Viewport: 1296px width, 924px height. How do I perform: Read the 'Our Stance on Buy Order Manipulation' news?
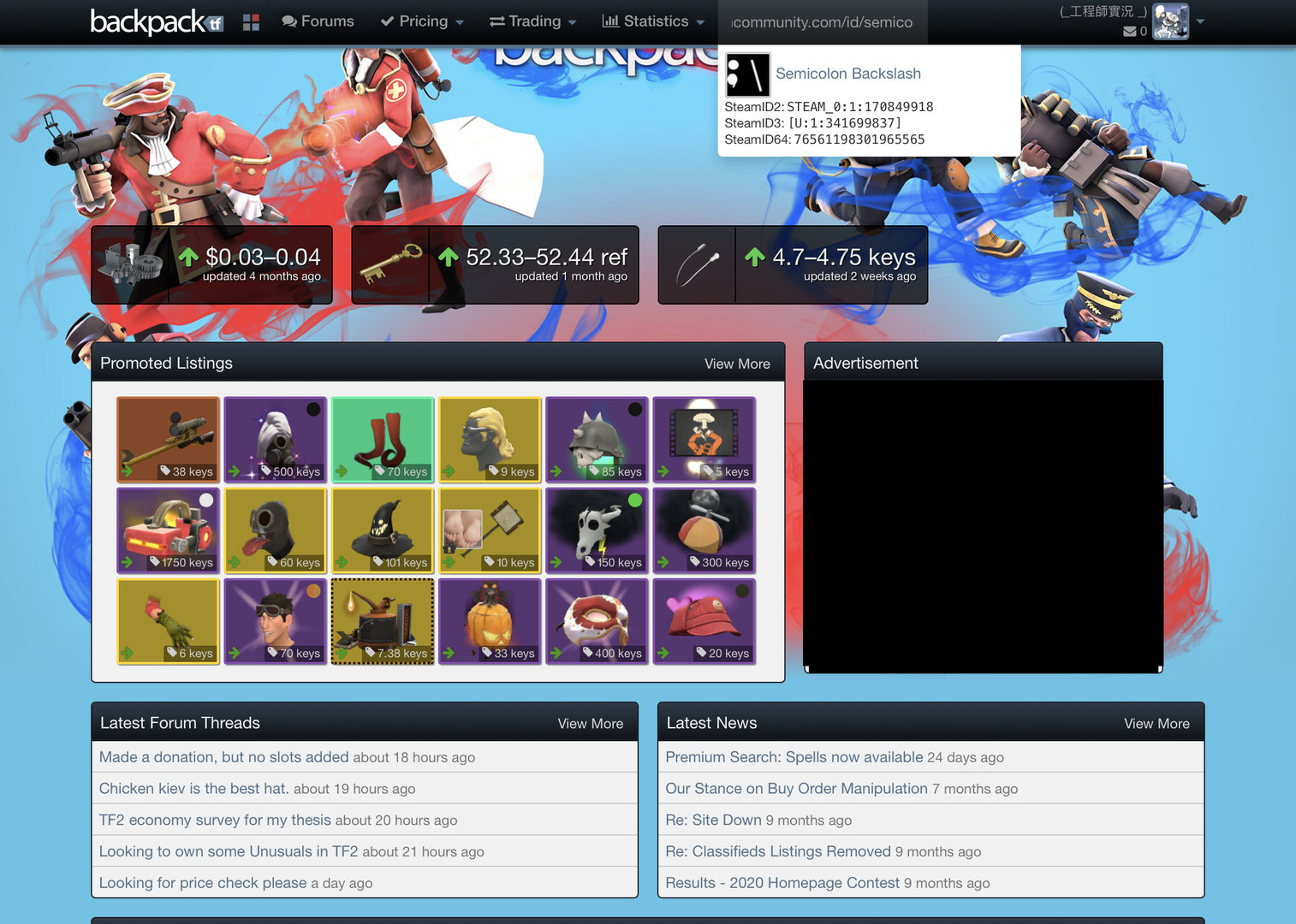tap(796, 789)
